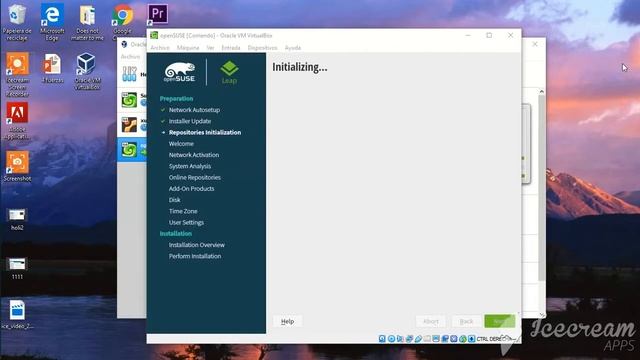Click the shared folders status bar icon
The image size is (640, 360).
click(427, 339)
